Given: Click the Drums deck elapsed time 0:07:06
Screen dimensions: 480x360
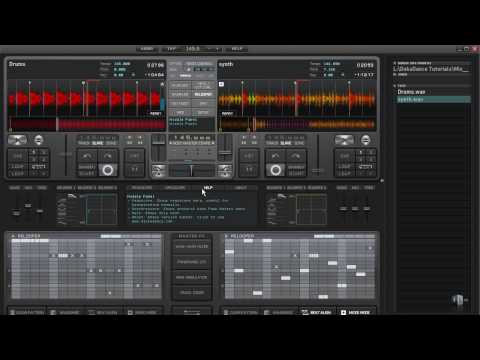Looking at the screenshot, I should pos(155,65).
